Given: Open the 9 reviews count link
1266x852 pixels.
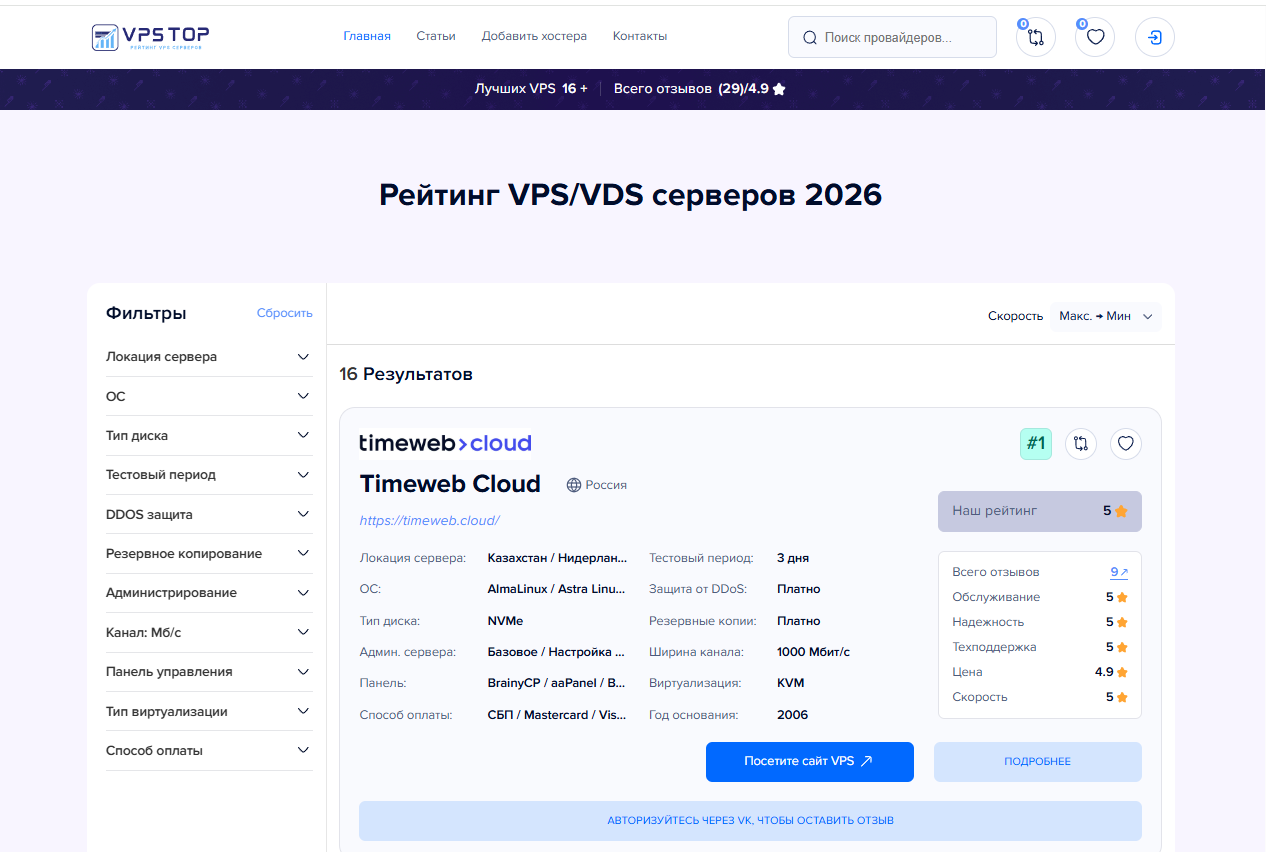Looking at the screenshot, I should tap(1119, 572).
